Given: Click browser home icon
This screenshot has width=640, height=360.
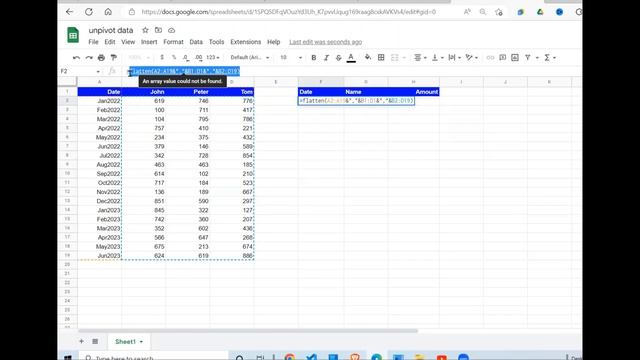Looking at the screenshot, I should pyautogui.click(x=108, y=12).
